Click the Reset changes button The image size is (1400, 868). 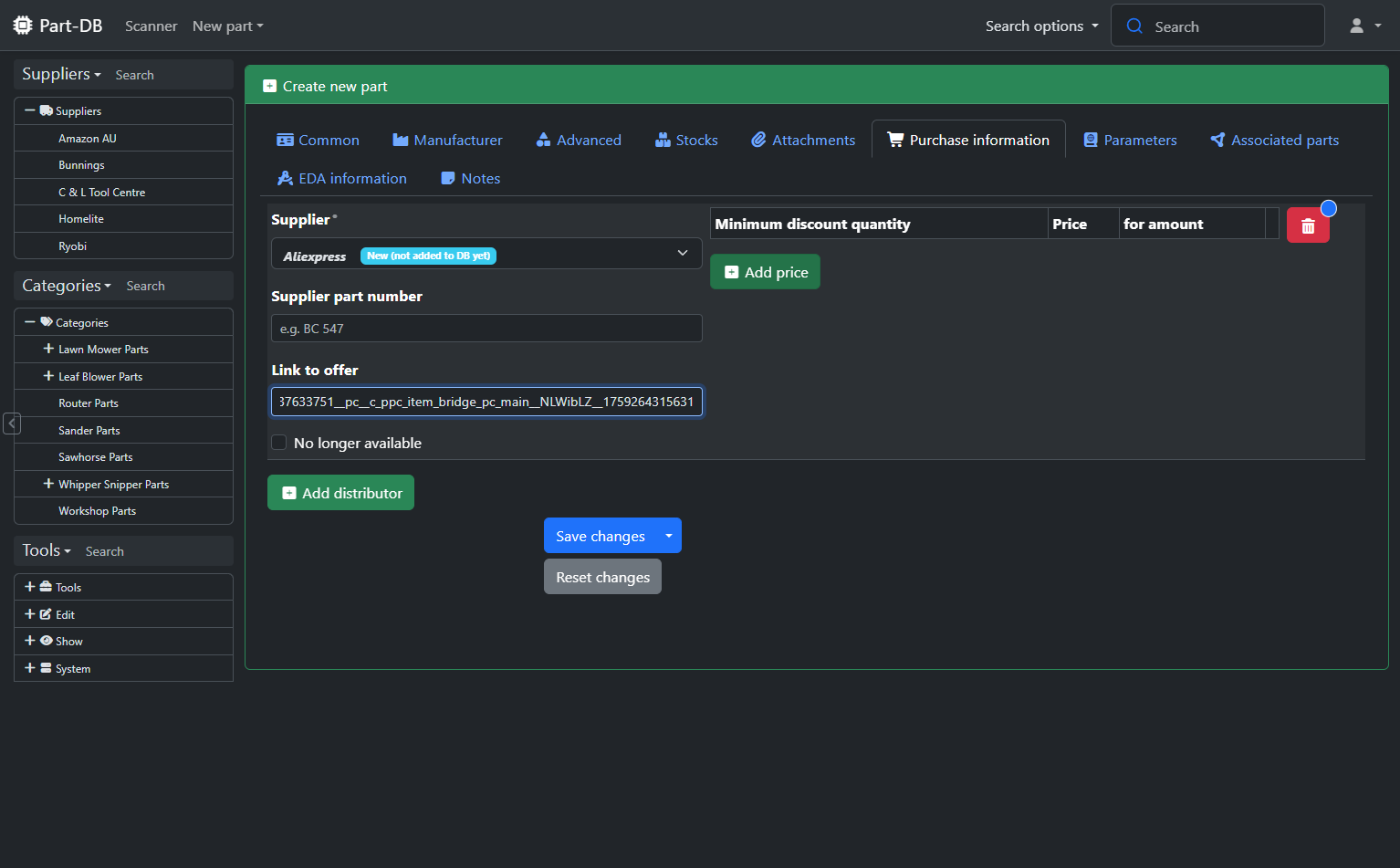click(602, 577)
